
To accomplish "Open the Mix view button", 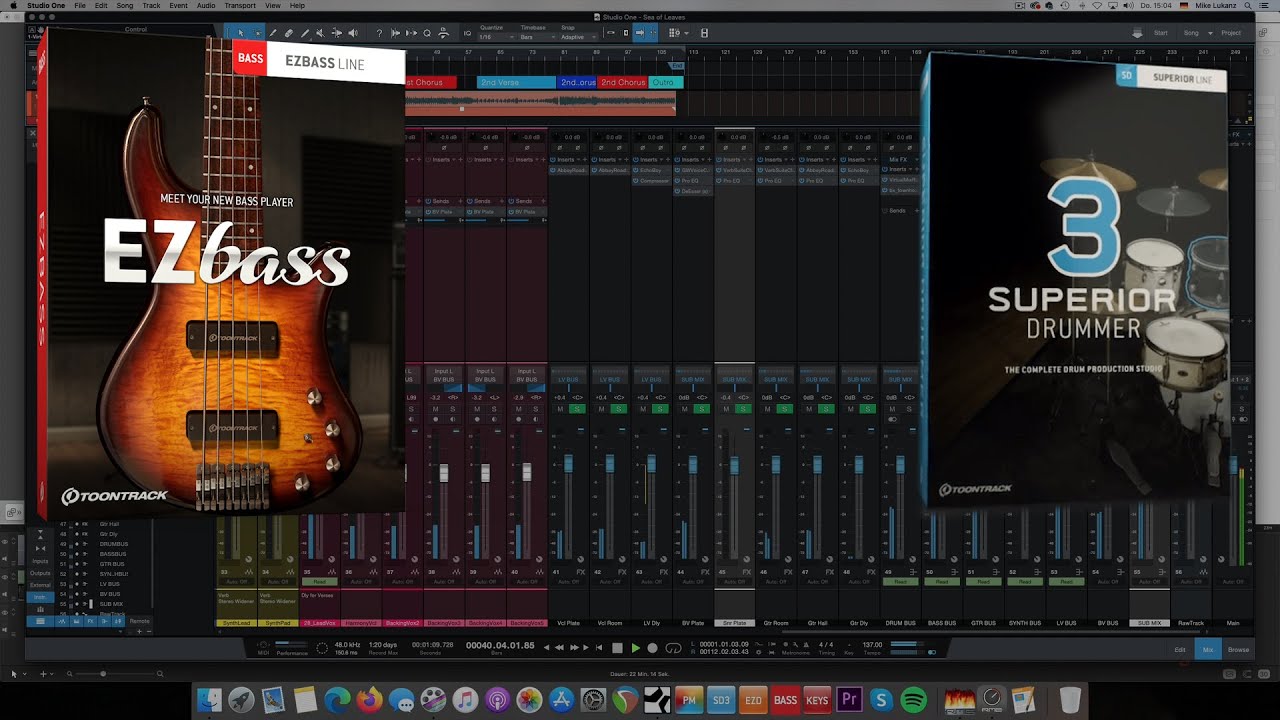I will tap(1208, 650).
